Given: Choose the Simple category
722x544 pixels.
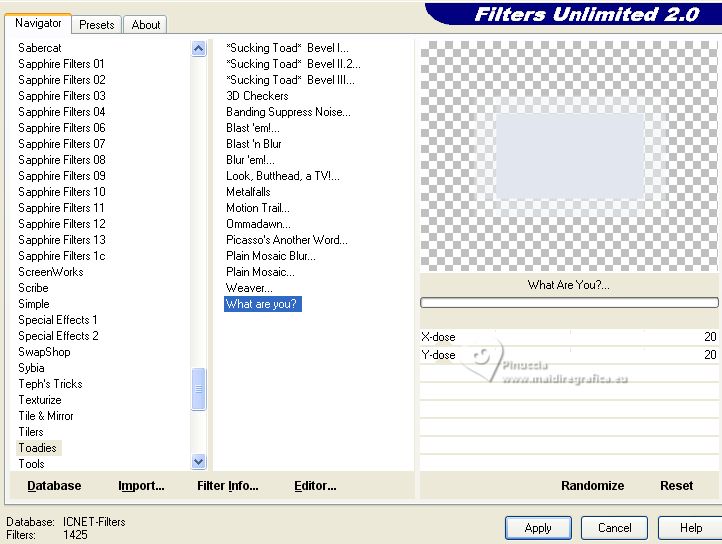Looking at the screenshot, I should point(34,304).
